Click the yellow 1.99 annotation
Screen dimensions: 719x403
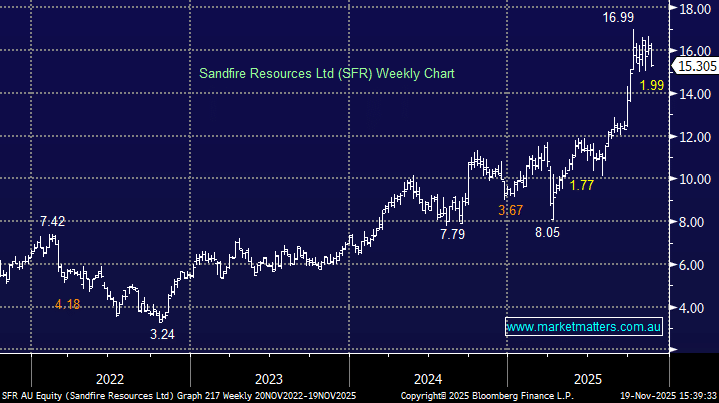[x=651, y=88]
